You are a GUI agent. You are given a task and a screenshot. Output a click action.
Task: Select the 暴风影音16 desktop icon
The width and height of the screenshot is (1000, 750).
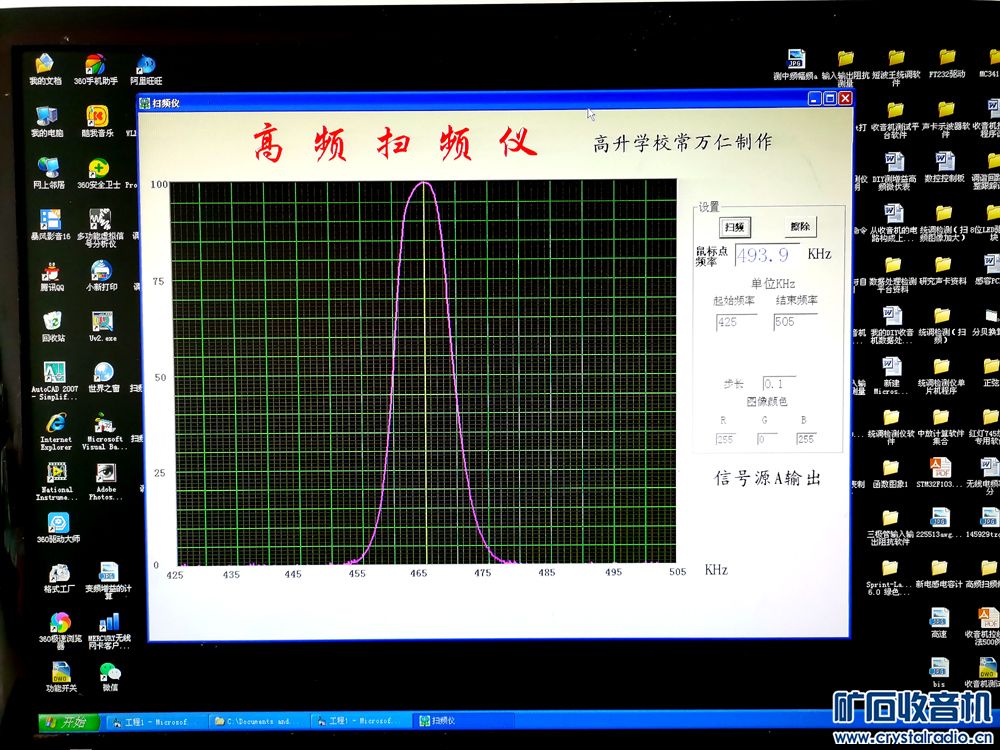pyautogui.click(x=50, y=224)
